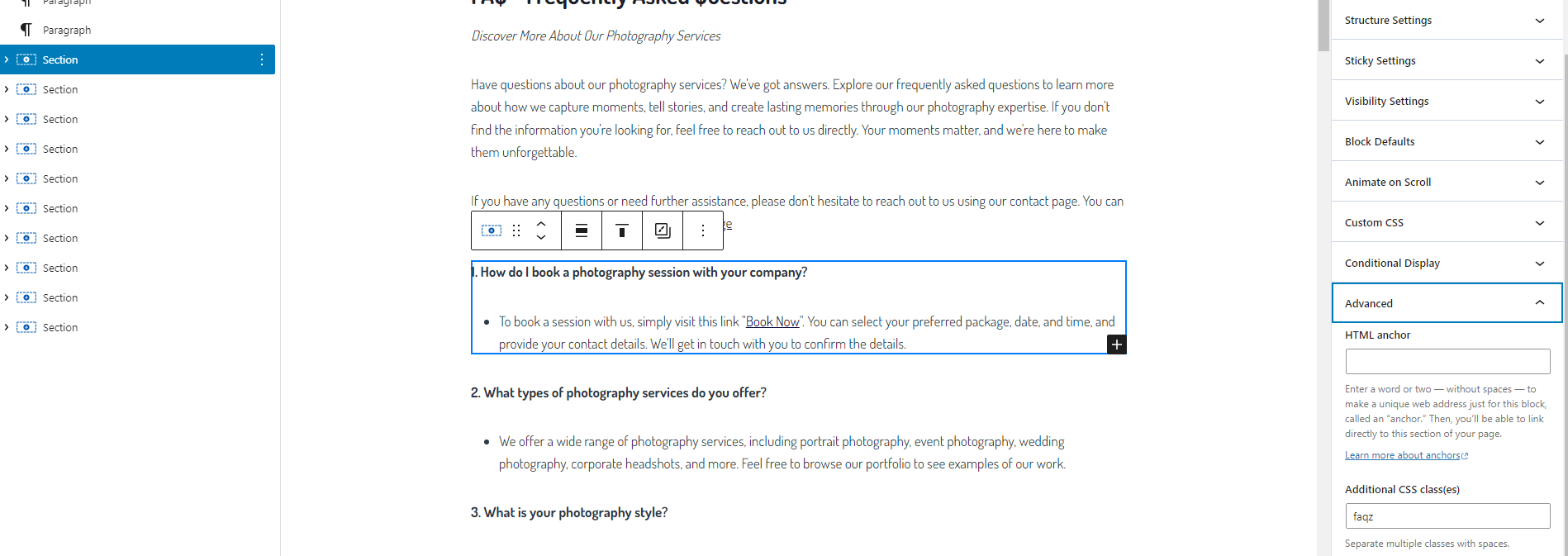Focus the HTML anchor text field
This screenshot has width=1568, height=556.
[1447, 361]
